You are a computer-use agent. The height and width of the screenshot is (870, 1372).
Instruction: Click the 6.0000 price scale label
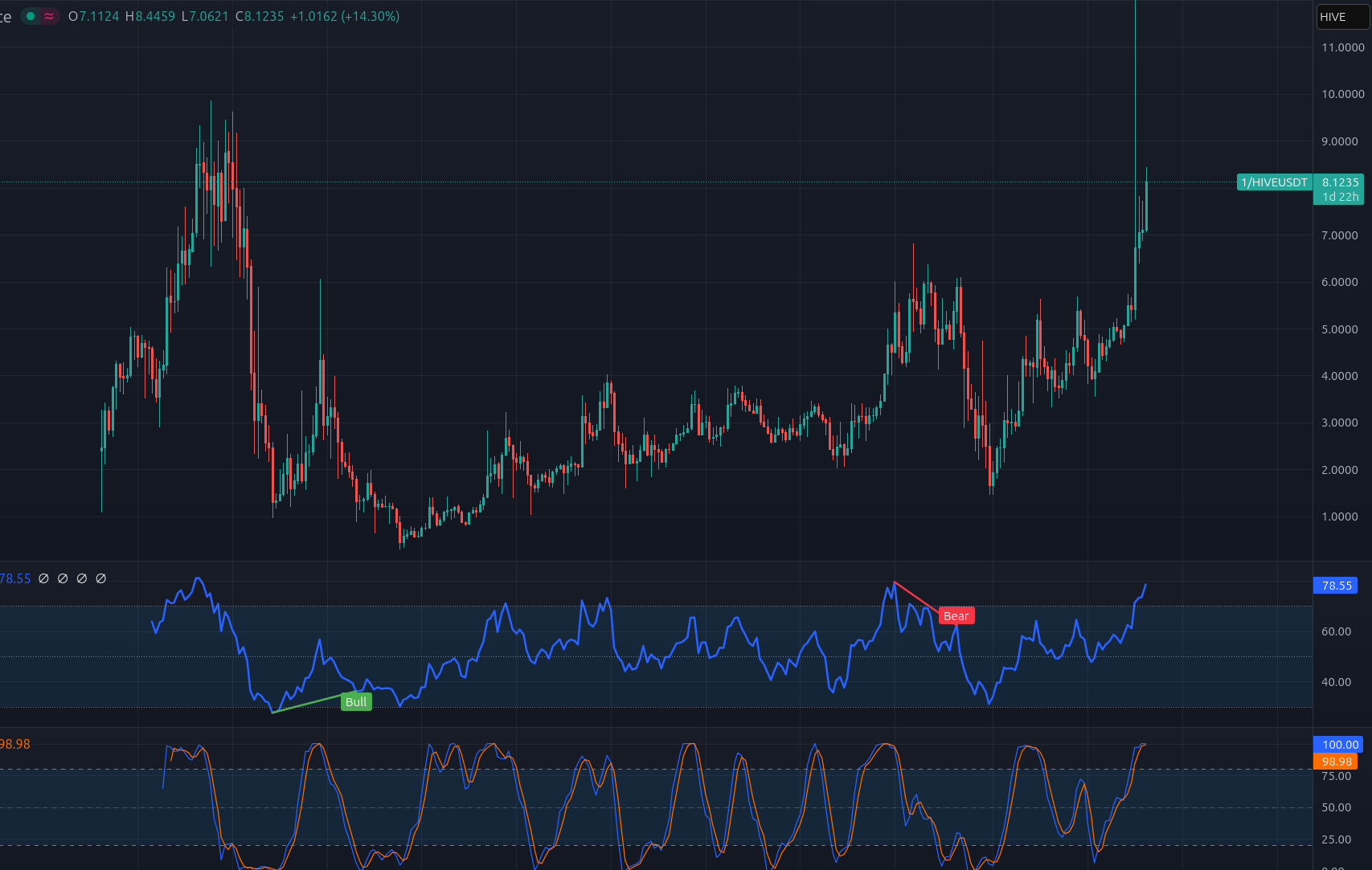point(1340,282)
